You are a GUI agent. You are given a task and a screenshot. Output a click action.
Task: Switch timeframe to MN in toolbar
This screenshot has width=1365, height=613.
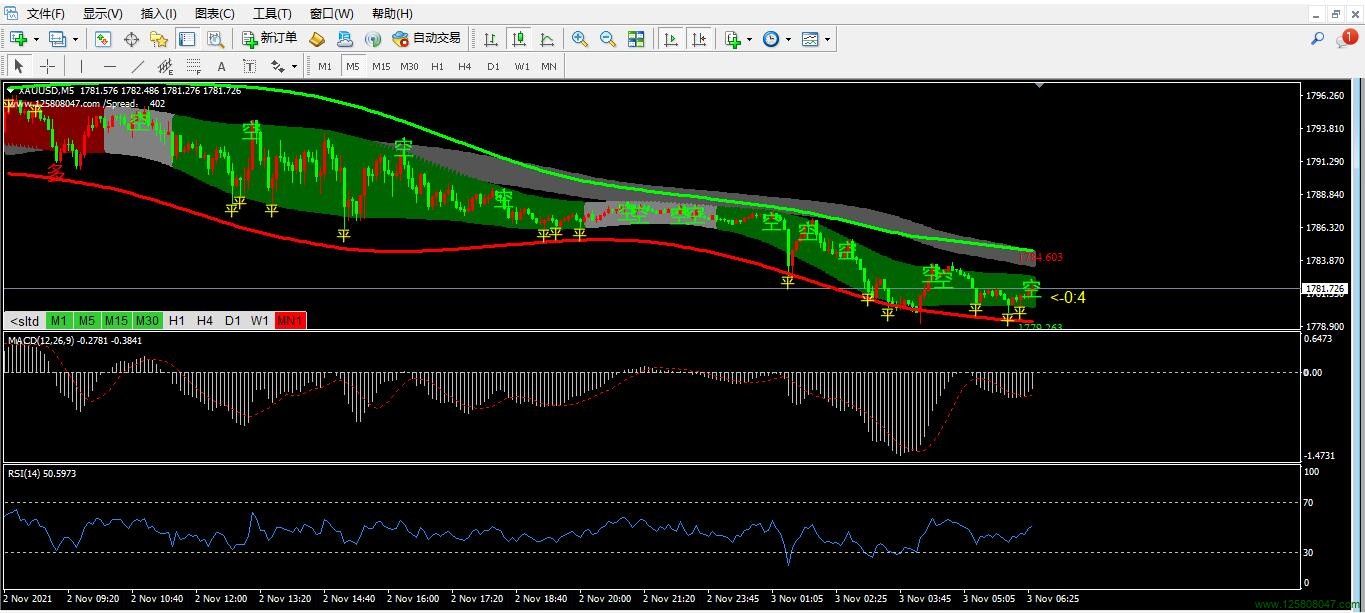click(549, 66)
